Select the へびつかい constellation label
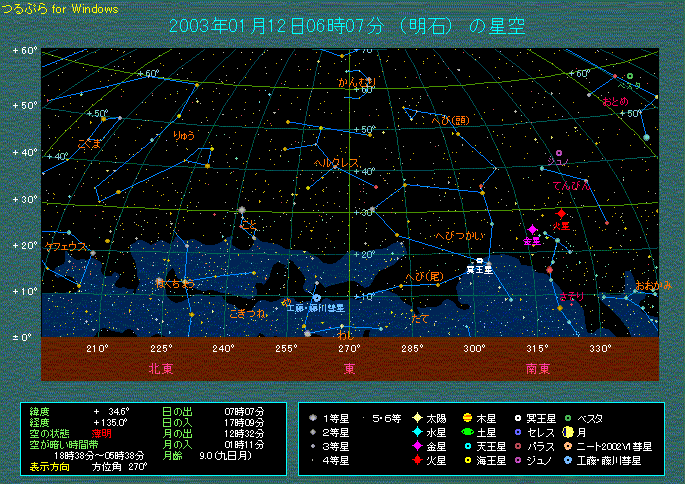The width and height of the screenshot is (685, 484). pos(460,235)
